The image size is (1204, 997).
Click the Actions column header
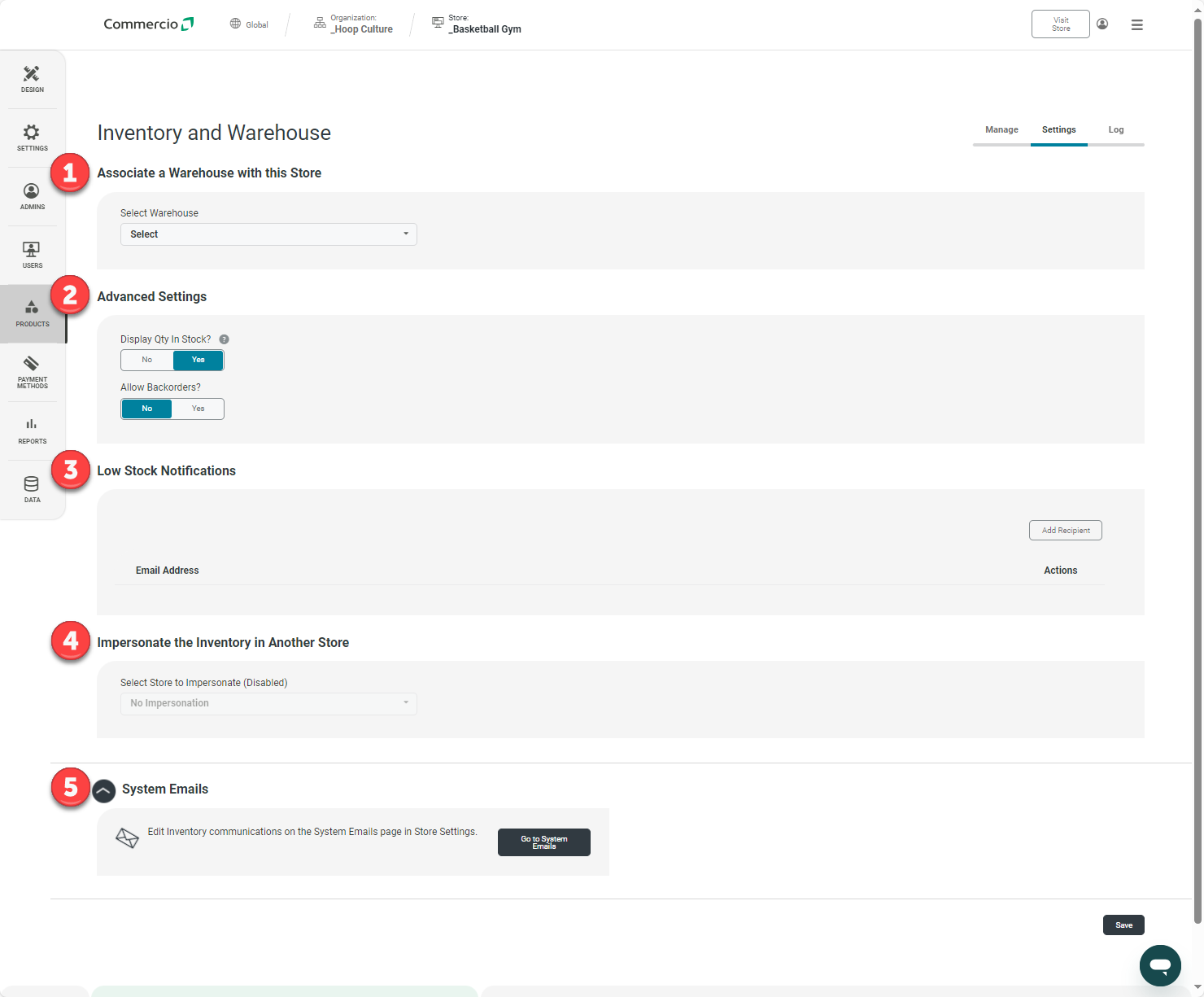pos(1060,571)
